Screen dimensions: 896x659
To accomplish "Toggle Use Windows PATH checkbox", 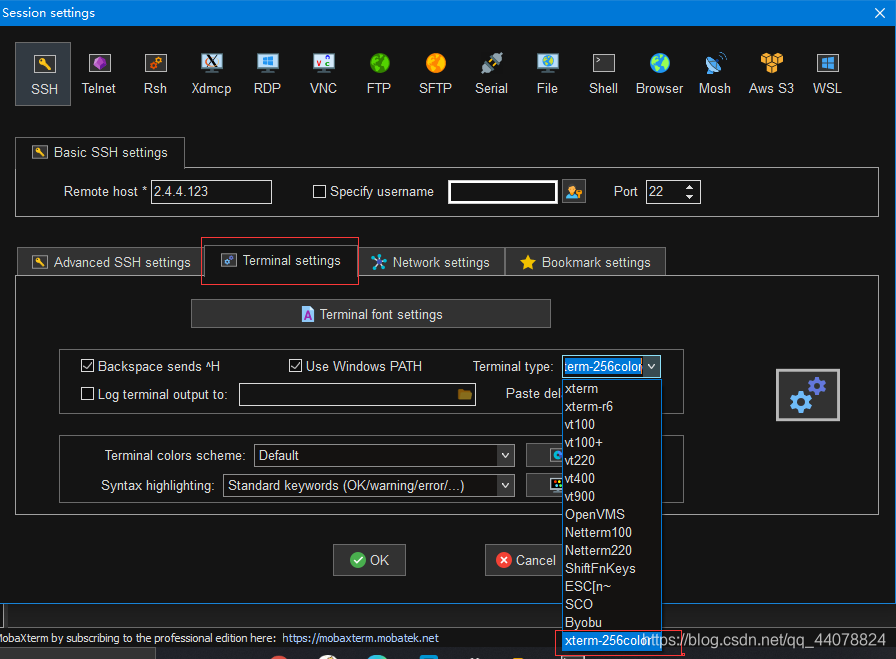I will click(295, 366).
